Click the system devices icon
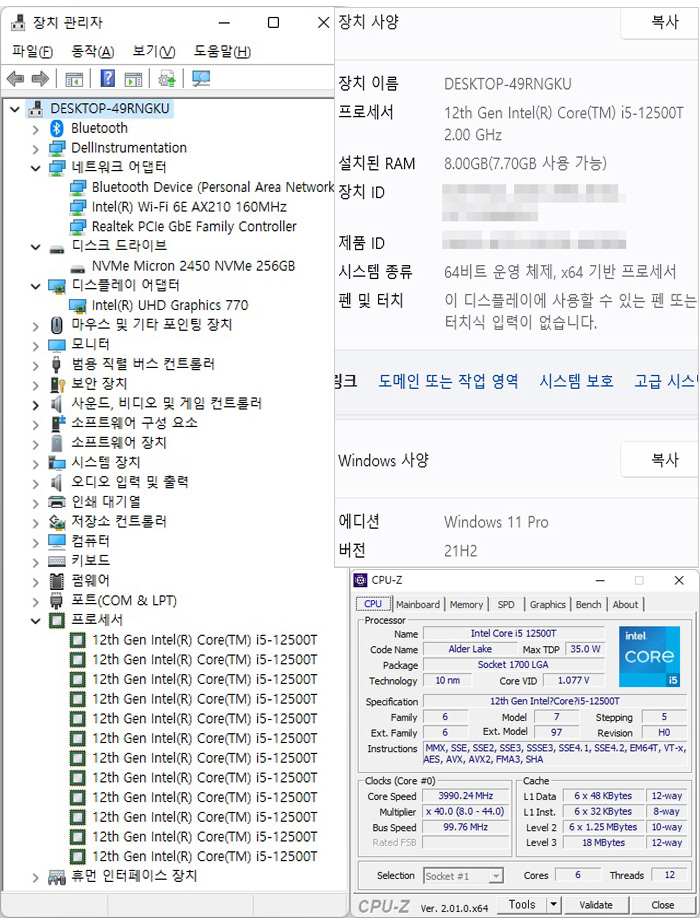Screen dimensions: 700x921 click(57, 463)
